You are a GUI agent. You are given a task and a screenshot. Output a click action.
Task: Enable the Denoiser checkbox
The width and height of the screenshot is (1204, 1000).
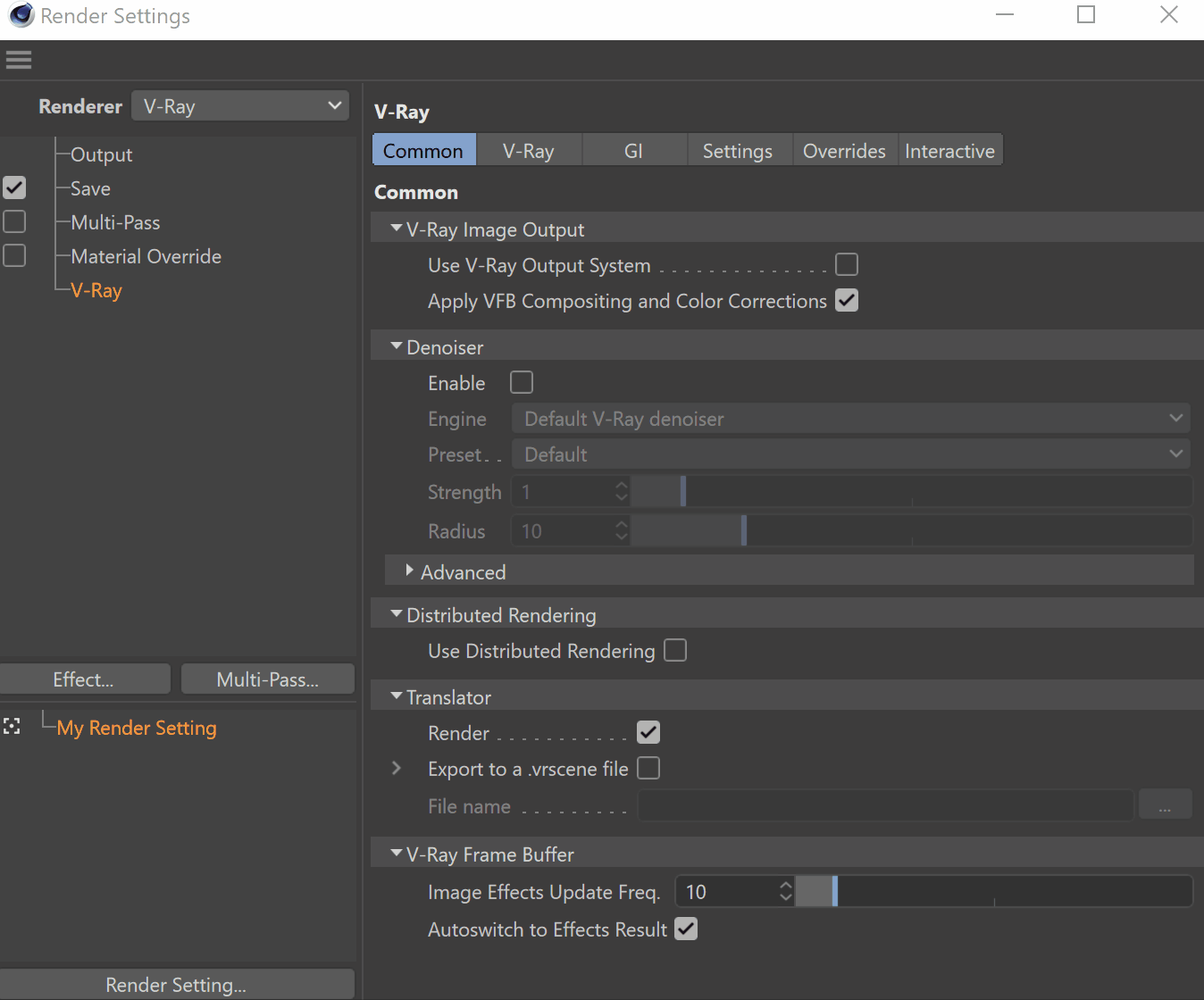coord(522,382)
